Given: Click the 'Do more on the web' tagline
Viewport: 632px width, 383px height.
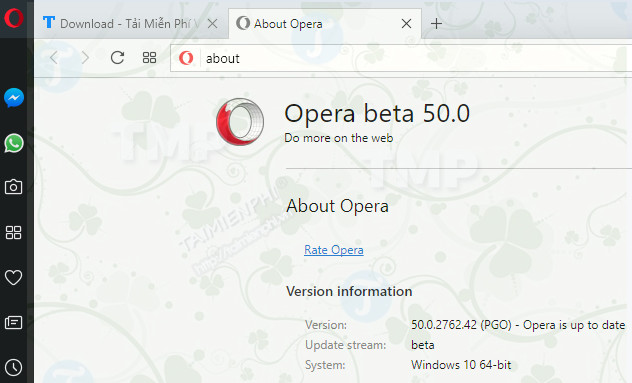Looking at the screenshot, I should tap(339, 138).
